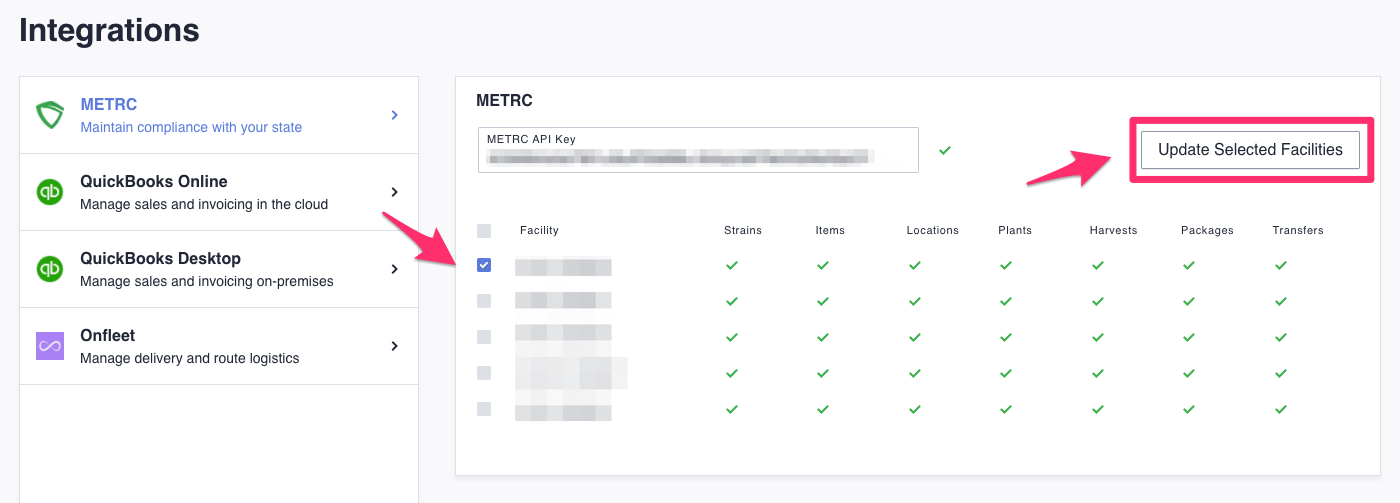Viewport: 1400px width, 503px height.
Task: Toggle the select-all facilities header checkbox
Action: pyautogui.click(x=484, y=230)
